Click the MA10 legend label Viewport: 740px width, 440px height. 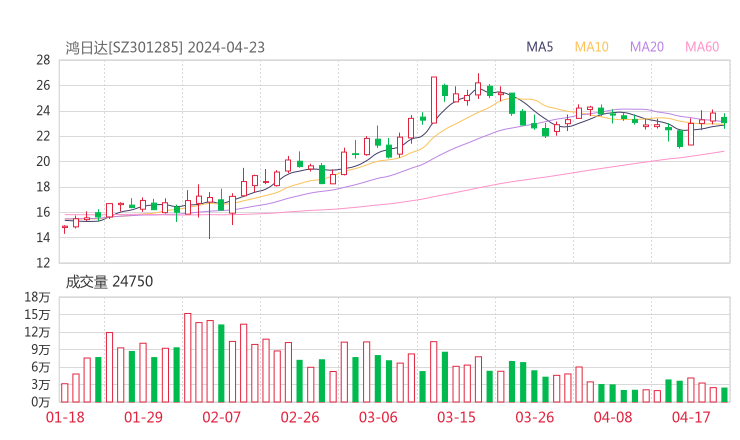(591, 47)
